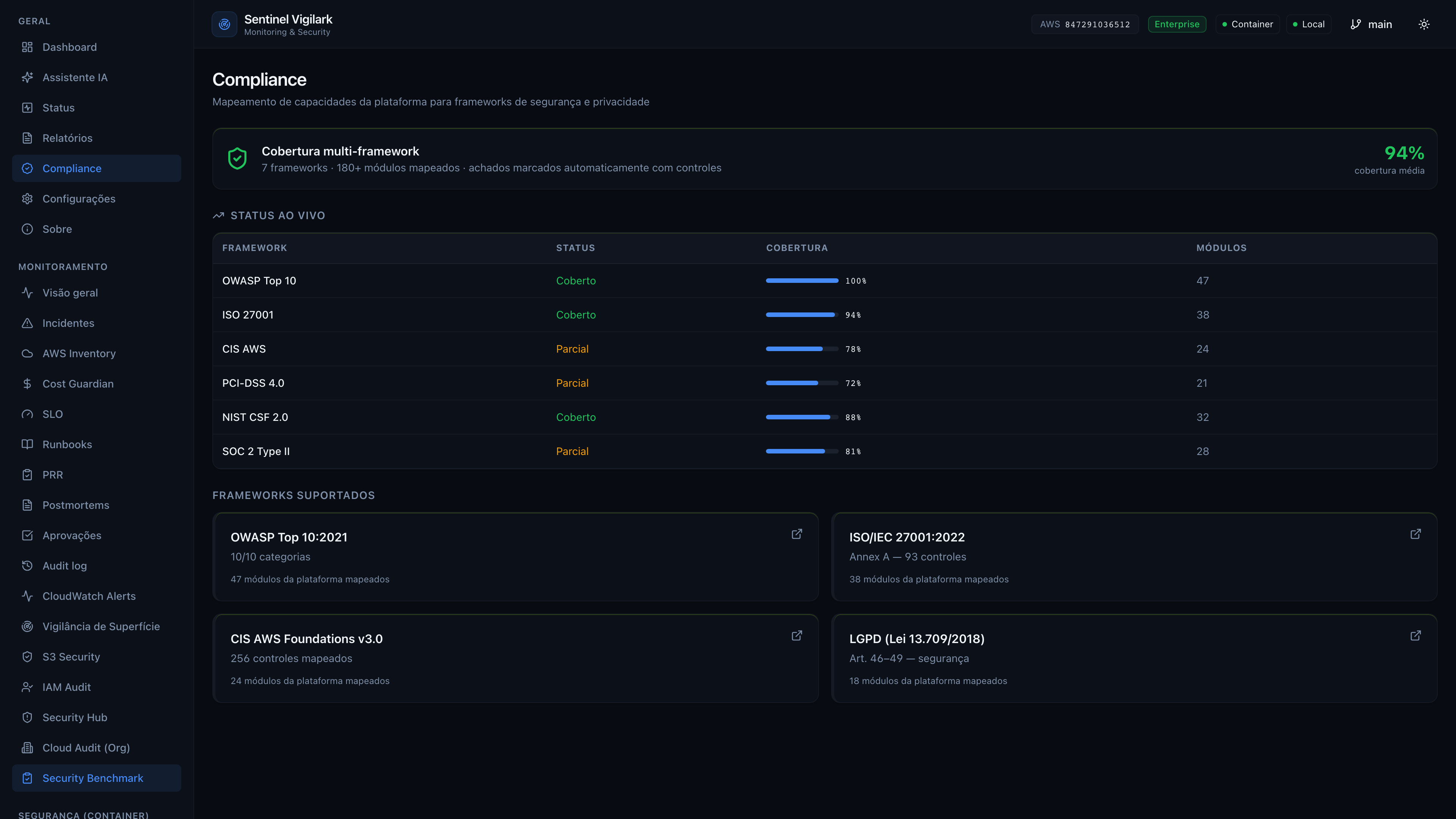Open CloudWatch Alerts in sidebar
Screen dimensions: 1456x819
[97, 596]
